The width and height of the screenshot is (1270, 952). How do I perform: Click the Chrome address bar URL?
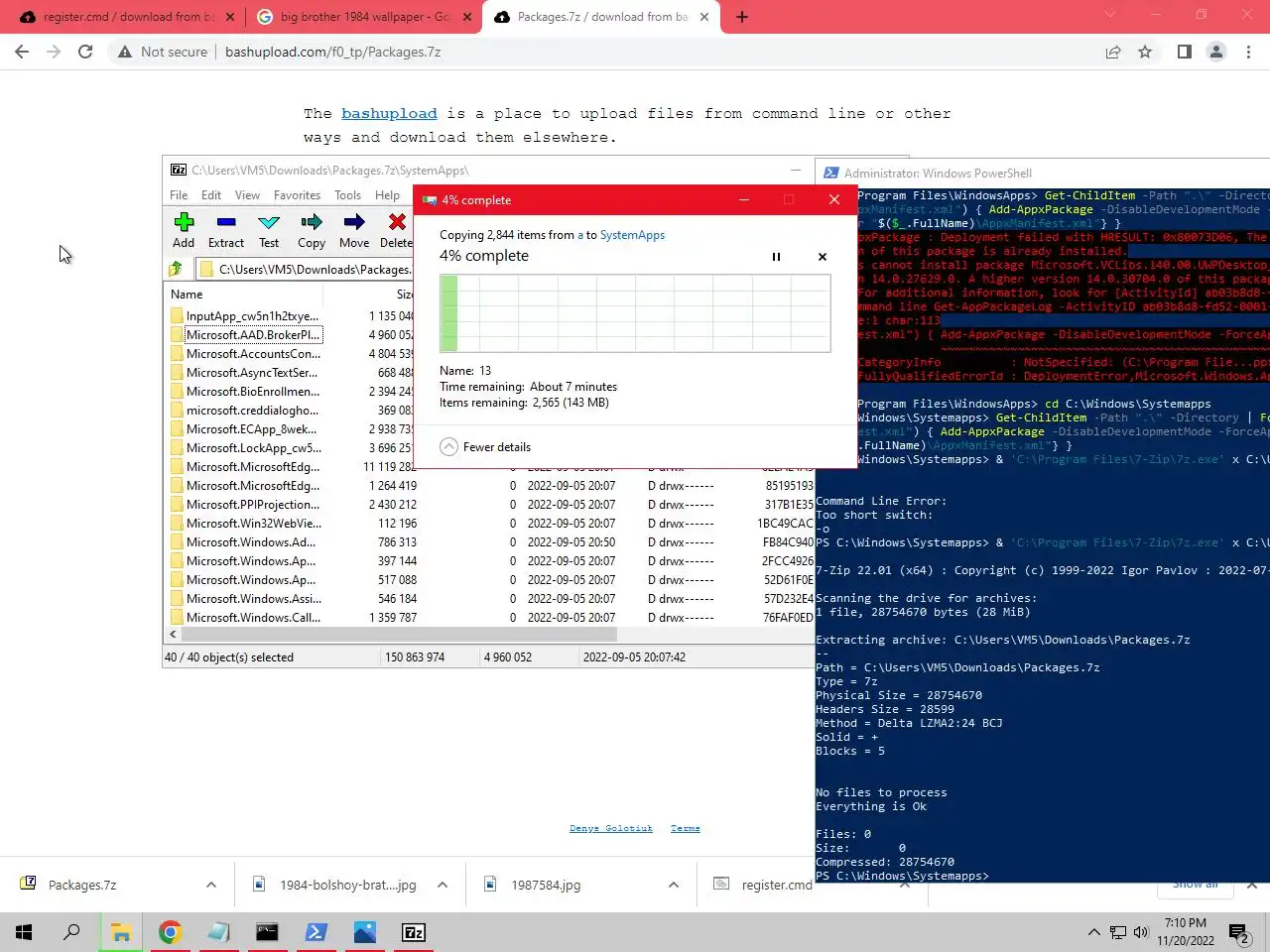click(x=332, y=52)
